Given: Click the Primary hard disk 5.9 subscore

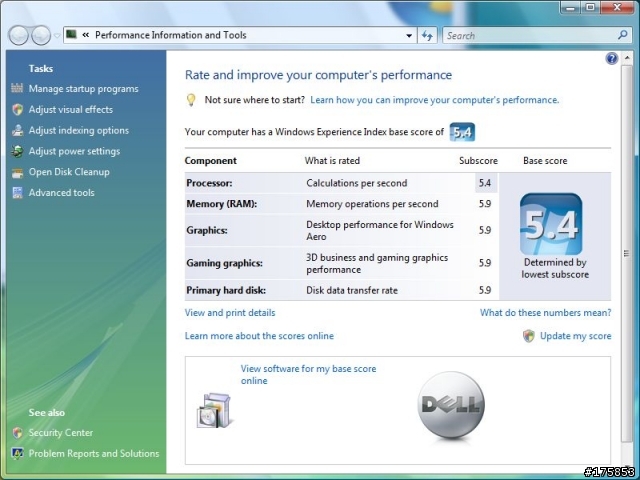Looking at the screenshot, I should pyautogui.click(x=485, y=290).
